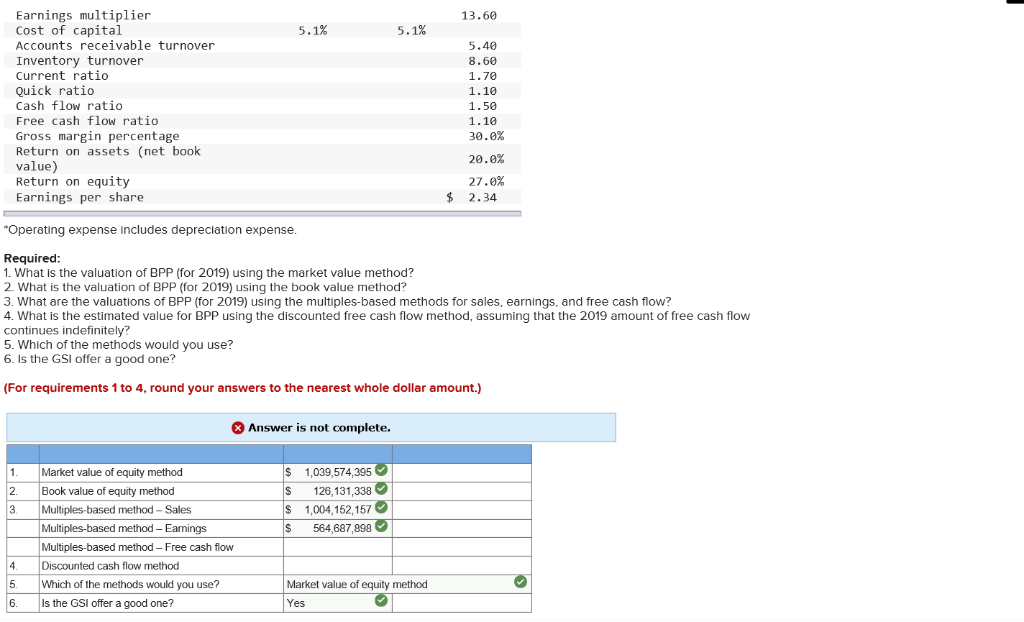Image resolution: width=1024 pixels, height=622 pixels.
Task: Click the 'Multiples-based method – Sales' label
Action: (x=116, y=510)
